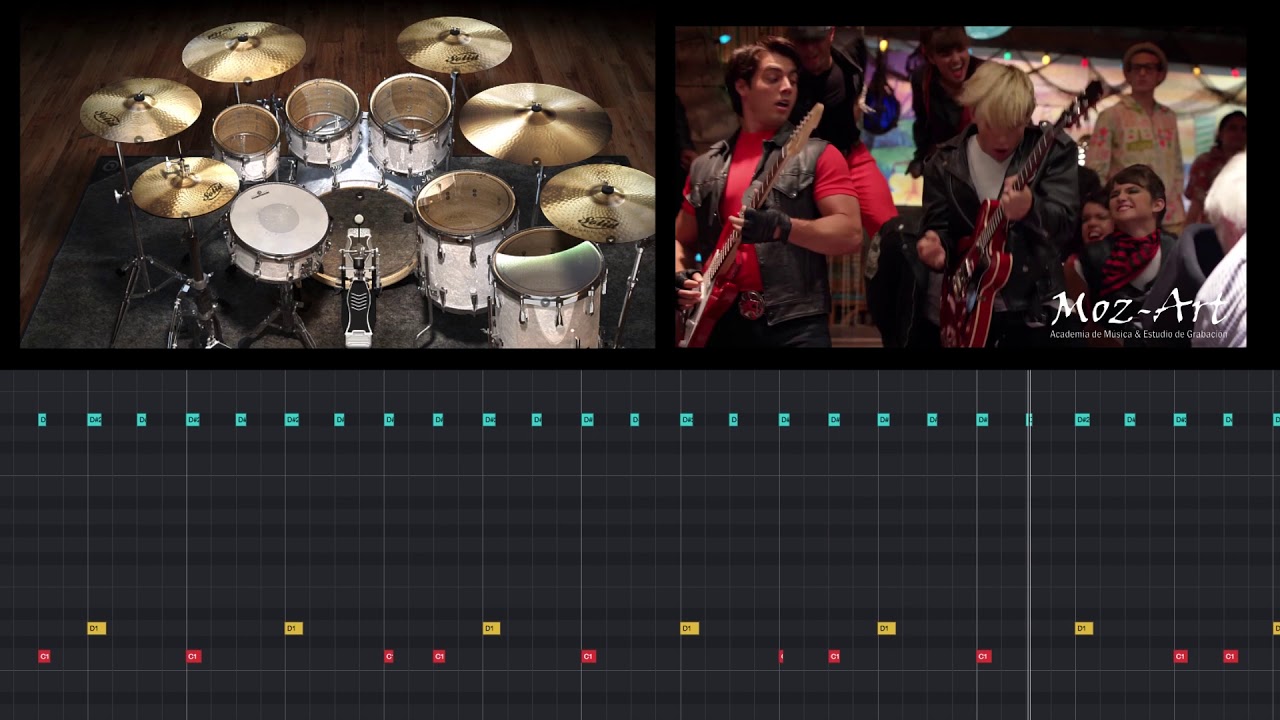This screenshot has width=1280, height=720.
Task: Hit the hi-hat cymbal beside the snare
Action: [185, 186]
